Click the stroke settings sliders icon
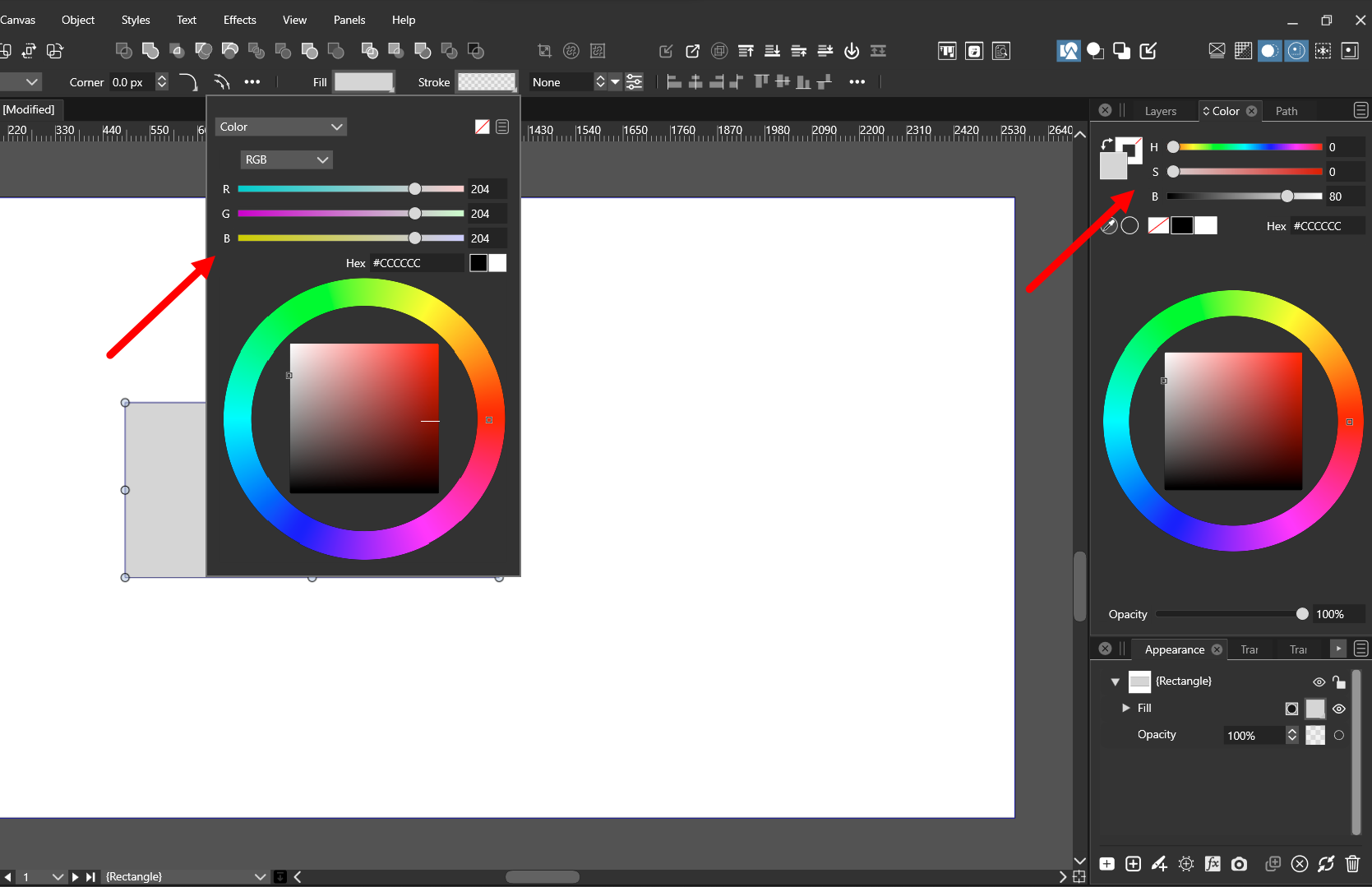This screenshot has width=1372, height=887. click(x=635, y=82)
